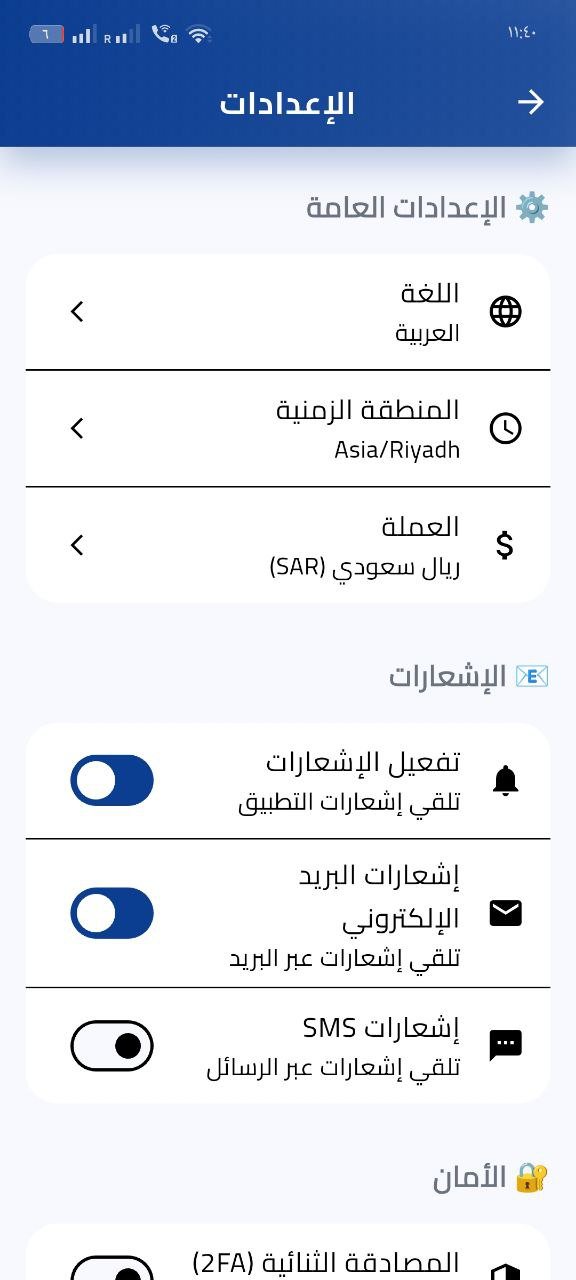Open the اللغة settings row
The height and width of the screenshot is (1280, 576).
(x=288, y=311)
